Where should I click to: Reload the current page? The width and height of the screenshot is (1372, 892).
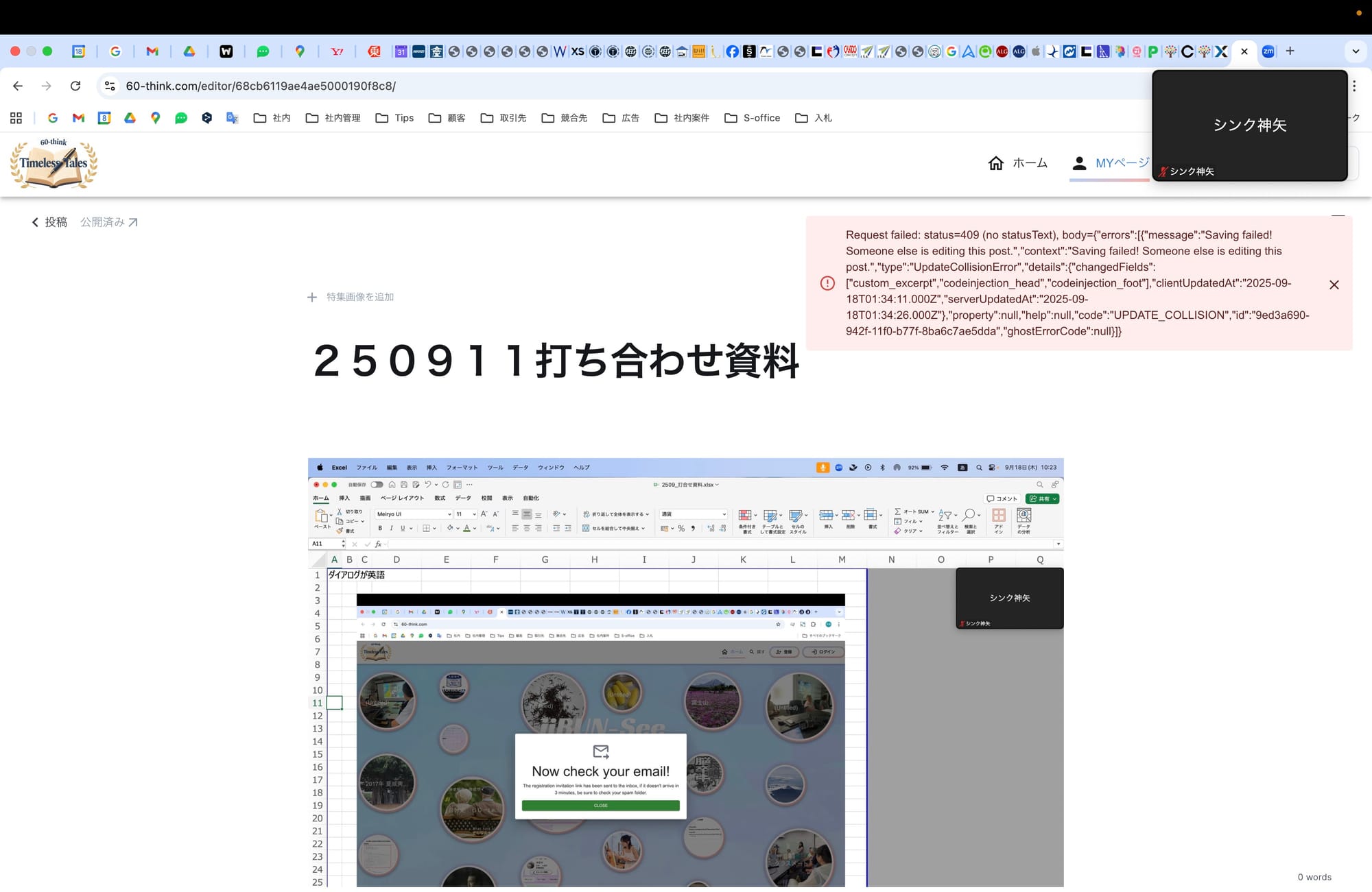pyautogui.click(x=75, y=86)
